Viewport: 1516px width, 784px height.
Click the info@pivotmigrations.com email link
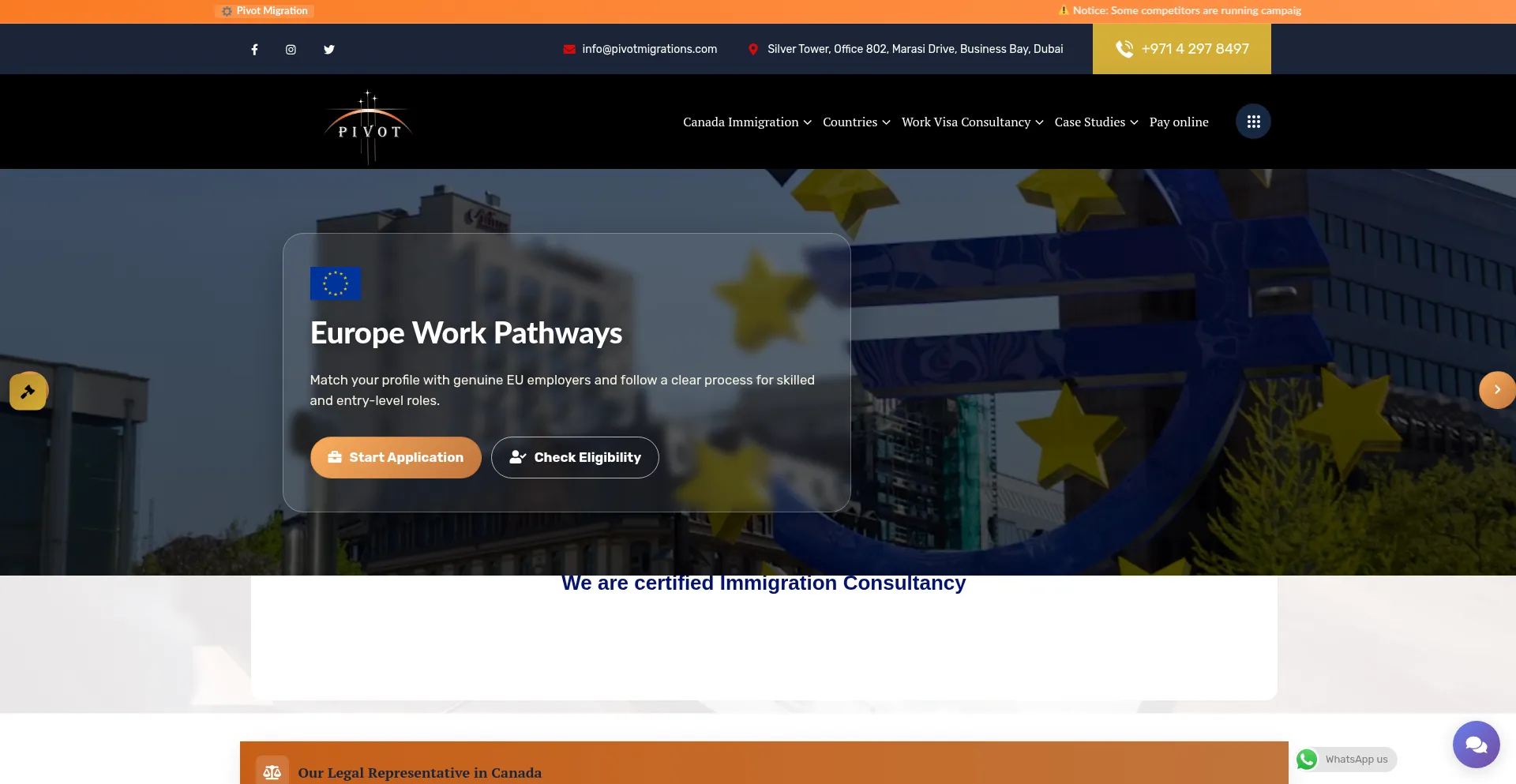(649, 49)
